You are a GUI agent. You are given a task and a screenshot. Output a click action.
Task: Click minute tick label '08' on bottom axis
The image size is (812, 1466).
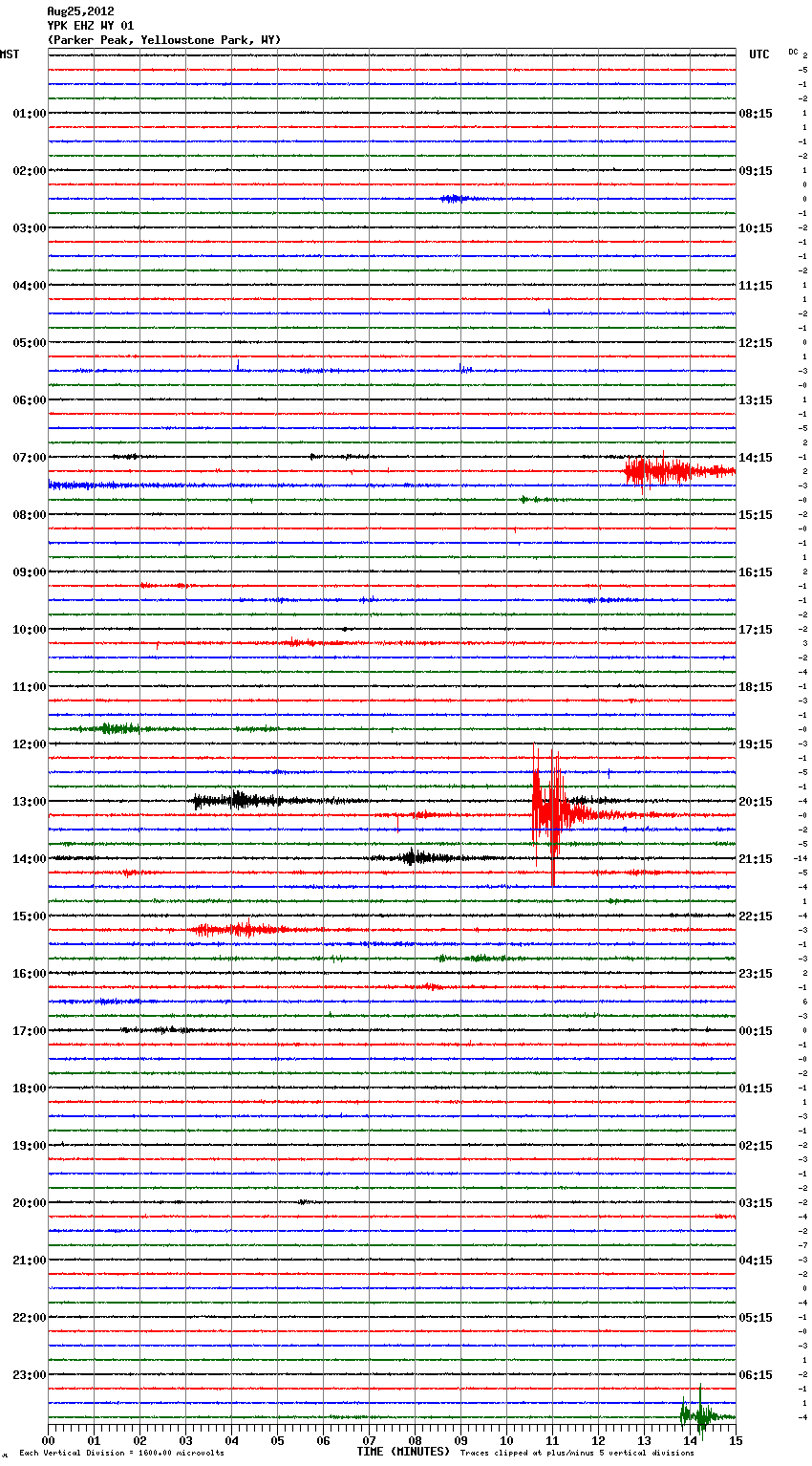(415, 1440)
